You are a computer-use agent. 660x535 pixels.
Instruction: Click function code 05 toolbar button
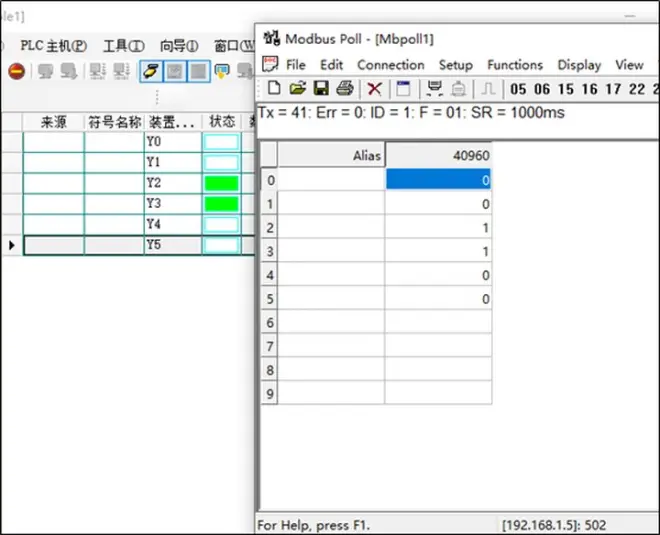(x=518, y=89)
